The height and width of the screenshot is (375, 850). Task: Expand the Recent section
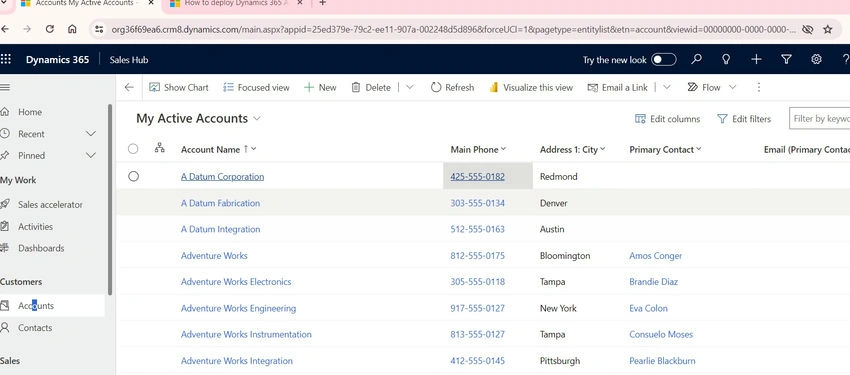click(x=91, y=134)
